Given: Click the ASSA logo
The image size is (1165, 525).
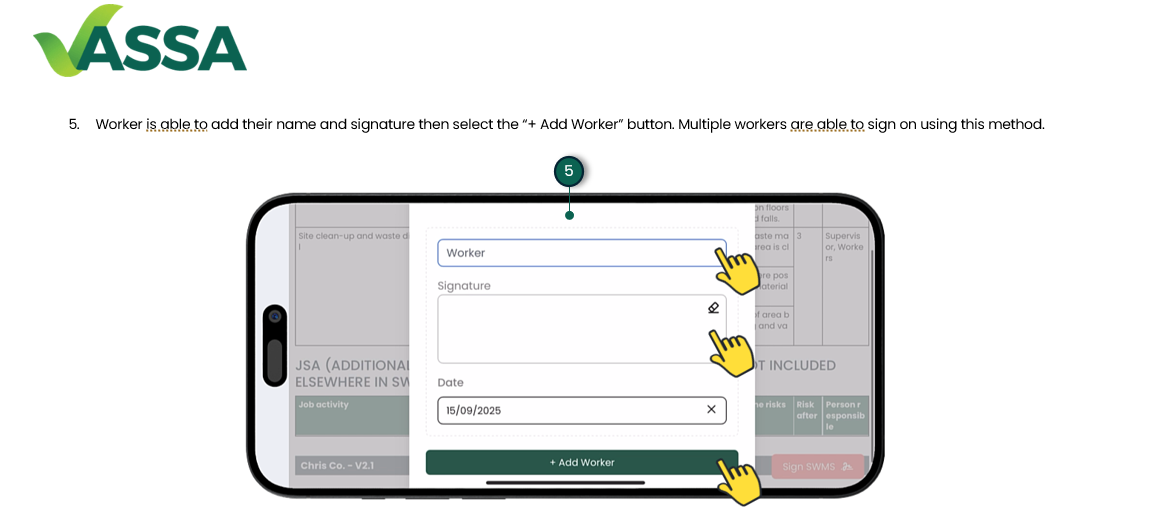Looking at the screenshot, I should pyautogui.click(x=140, y=40).
